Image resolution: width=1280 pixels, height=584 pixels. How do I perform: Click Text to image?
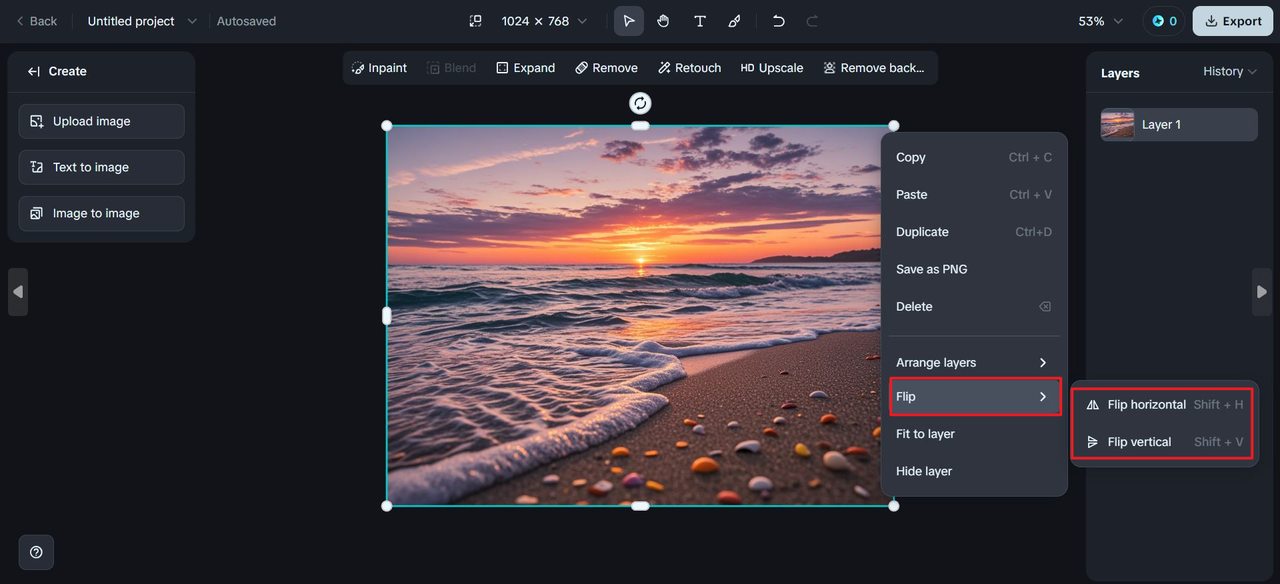click(x=101, y=167)
